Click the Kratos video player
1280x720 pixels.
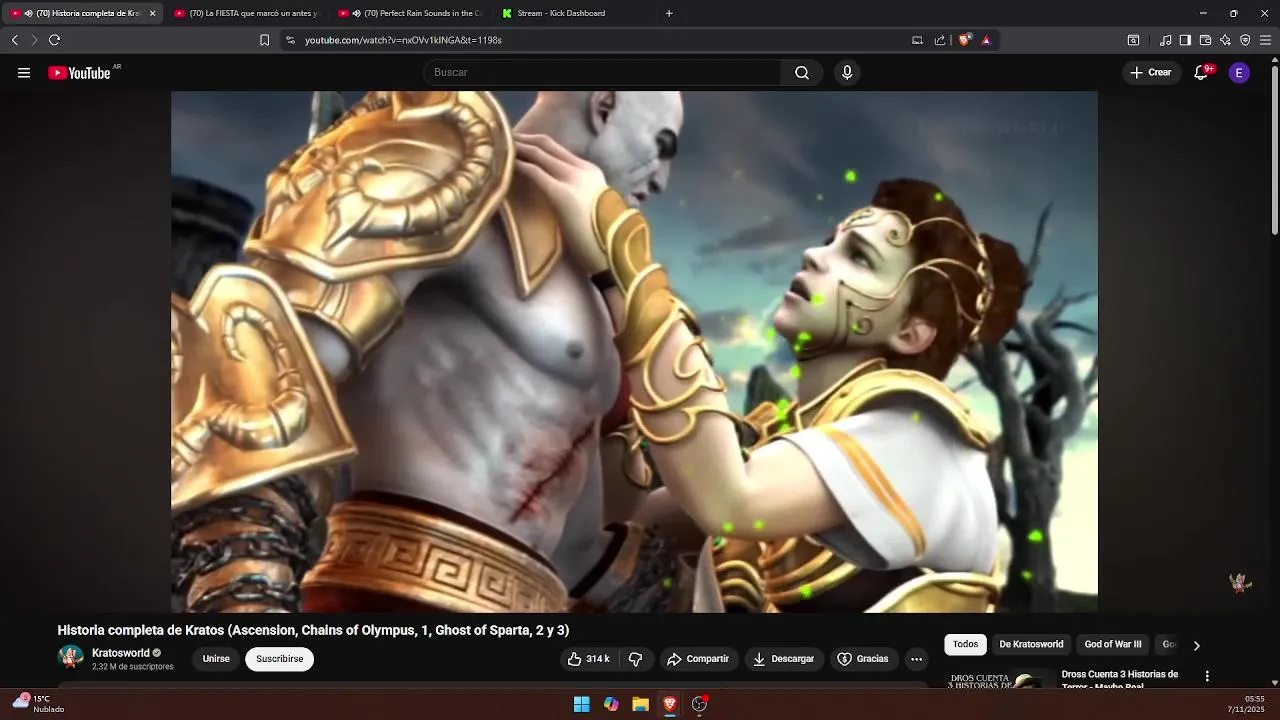click(x=634, y=351)
